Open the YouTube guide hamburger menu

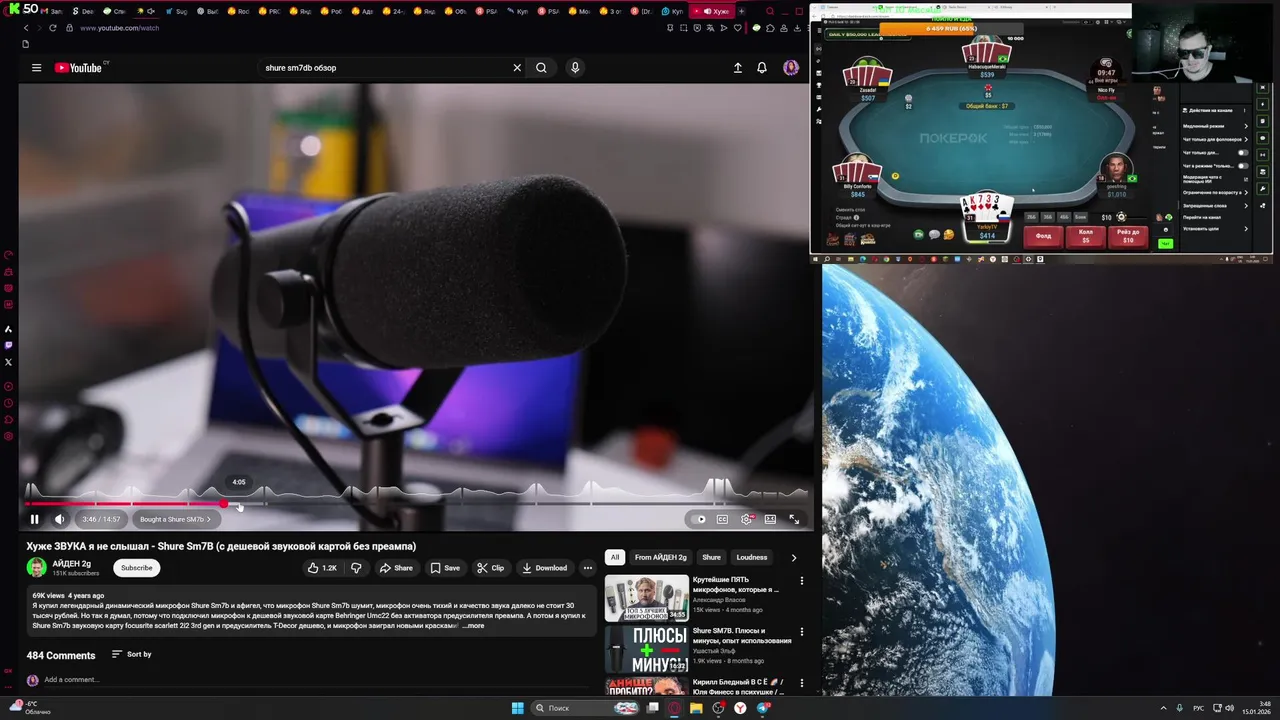coord(36,68)
